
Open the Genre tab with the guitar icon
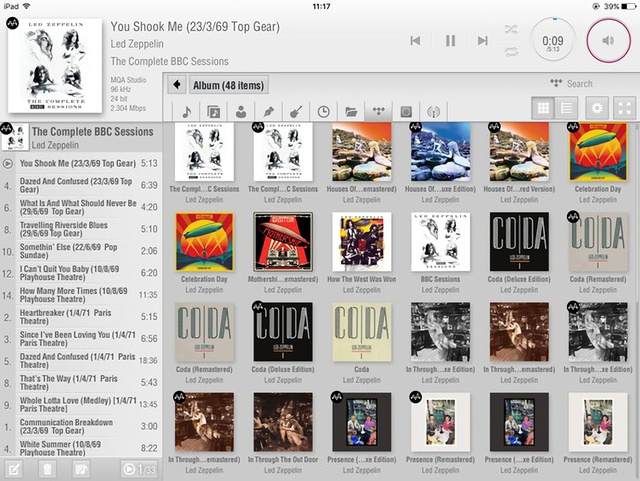click(296, 111)
